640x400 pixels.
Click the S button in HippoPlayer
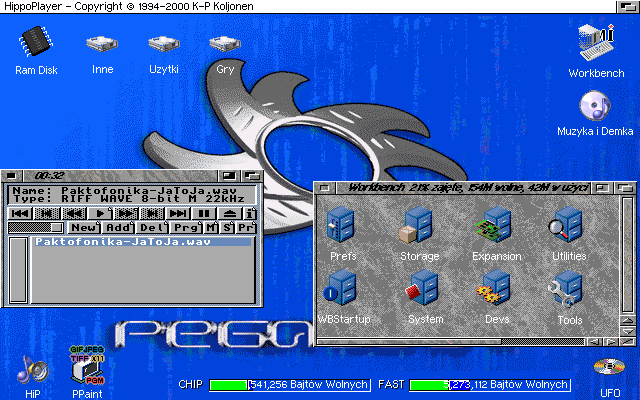coord(227,227)
